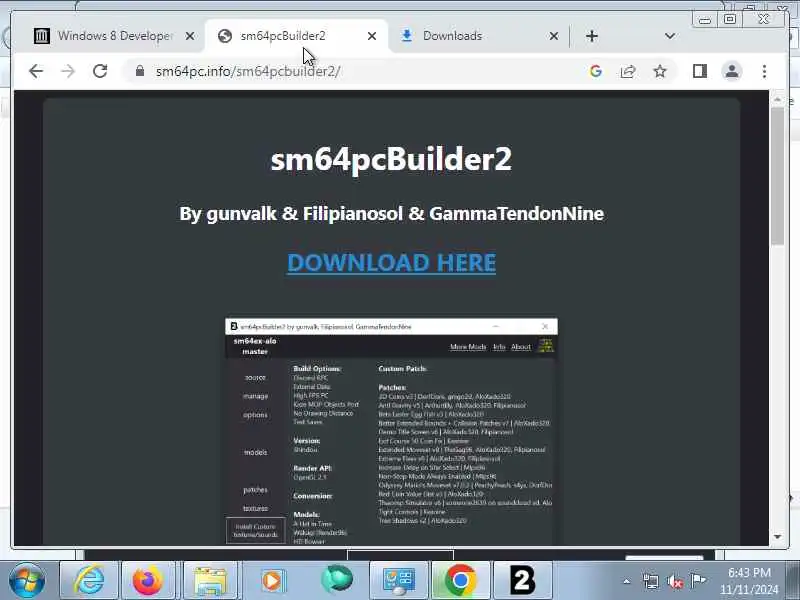Open the green globe taskbar app

click(x=337, y=580)
